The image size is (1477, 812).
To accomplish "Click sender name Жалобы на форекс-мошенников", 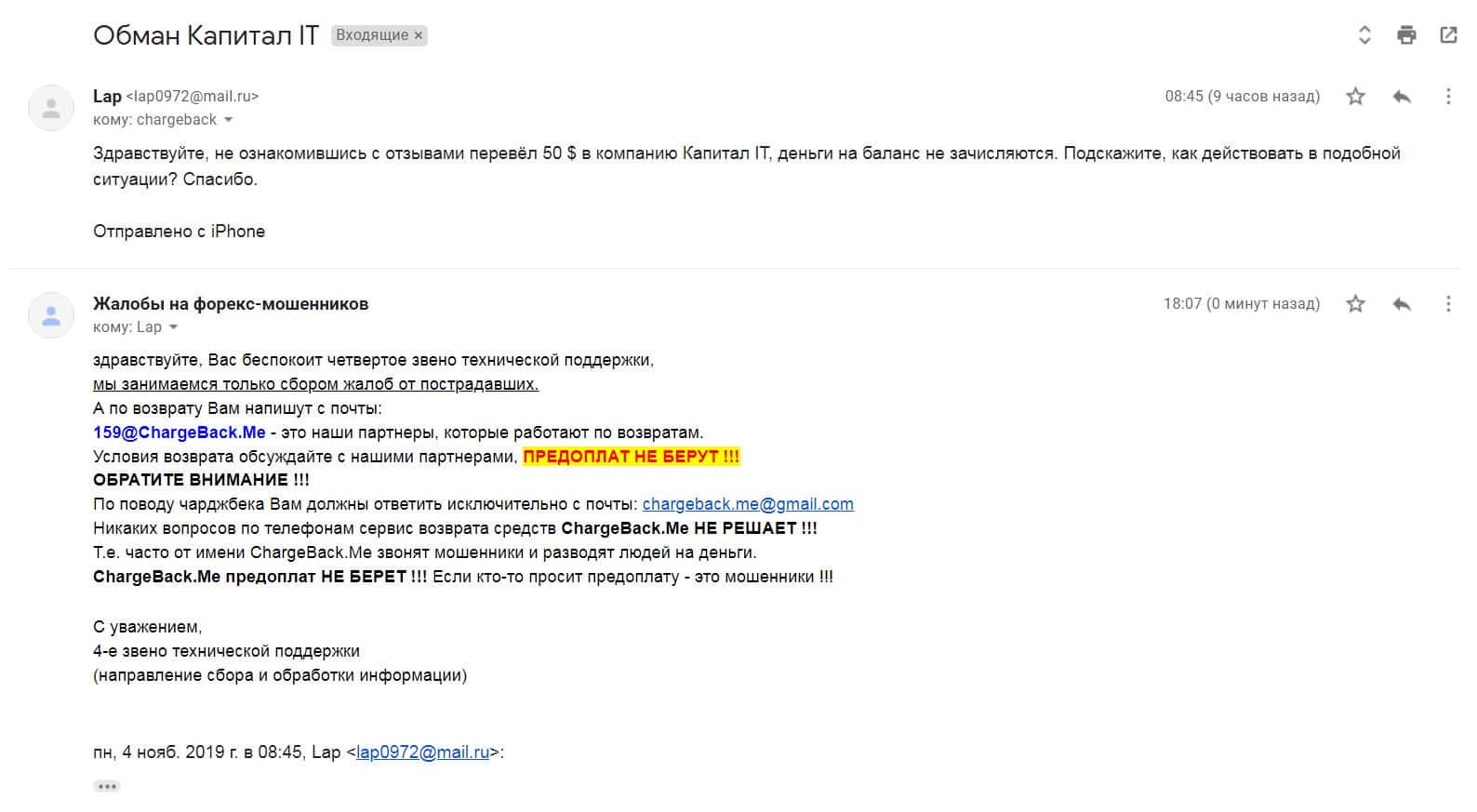I will click(231, 304).
